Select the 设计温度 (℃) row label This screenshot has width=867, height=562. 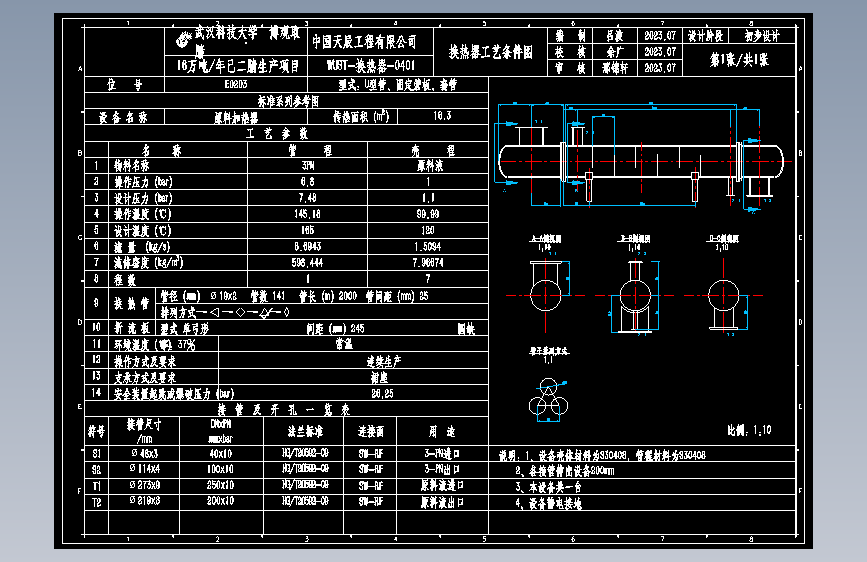[143, 230]
